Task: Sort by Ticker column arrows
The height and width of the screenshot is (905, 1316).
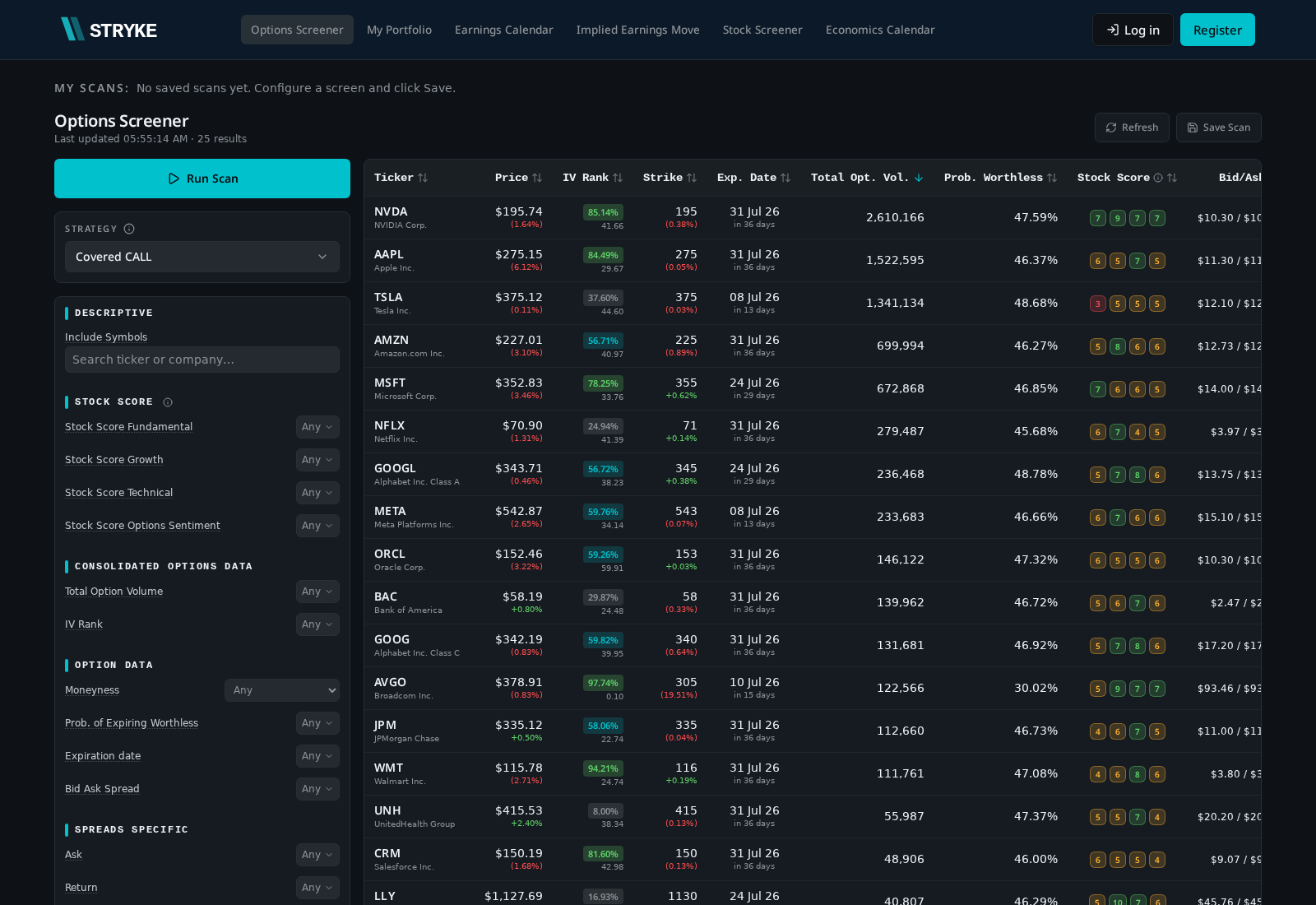Action: (423, 178)
